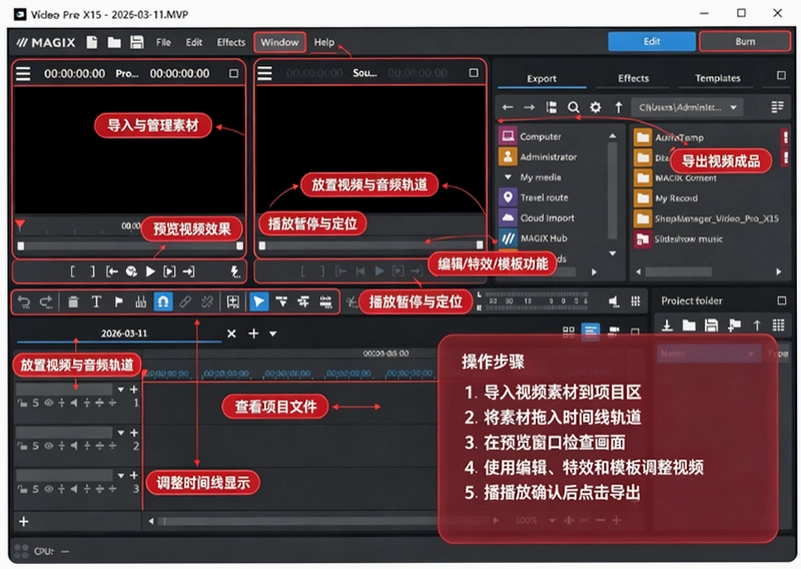Open the Window menu
Image resolution: width=801 pixels, height=569 pixels.
click(279, 42)
